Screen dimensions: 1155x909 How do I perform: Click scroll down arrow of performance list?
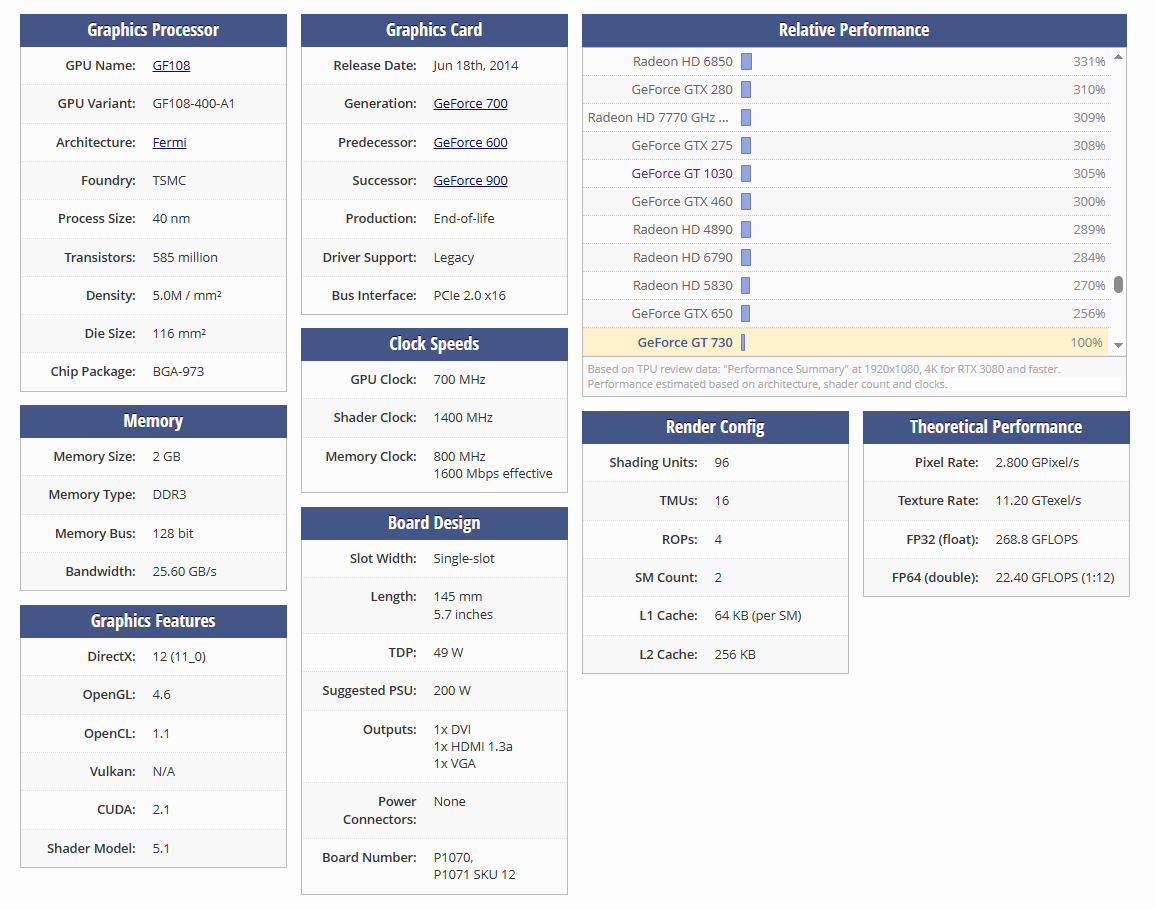click(1118, 345)
